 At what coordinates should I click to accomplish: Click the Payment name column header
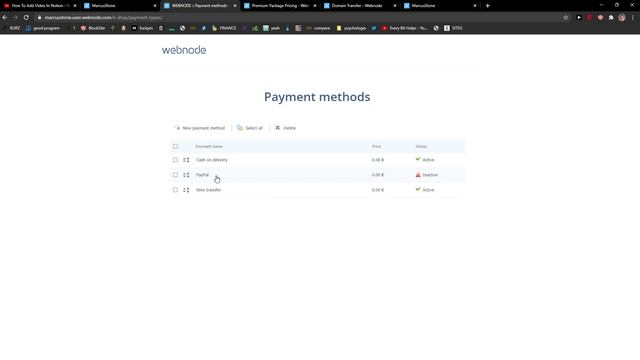point(209,147)
